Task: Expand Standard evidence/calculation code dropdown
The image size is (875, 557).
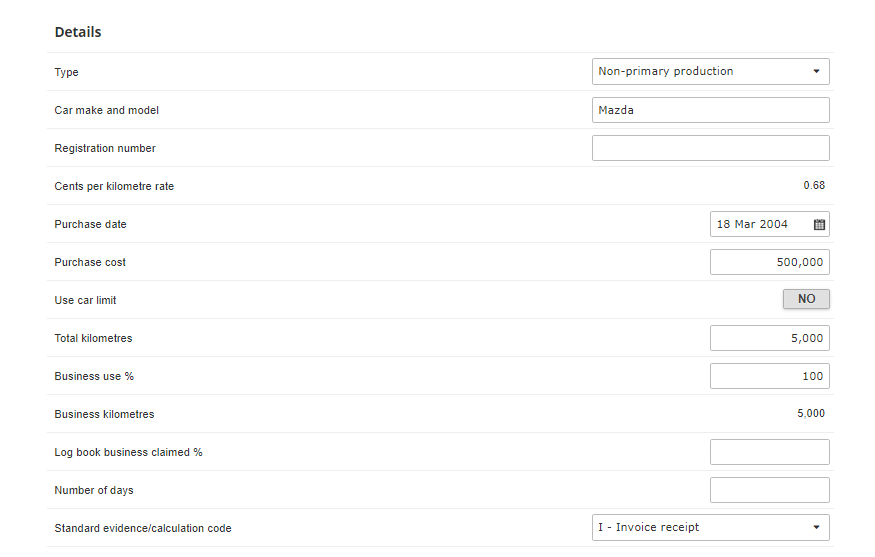Action: click(x=710, y=528)
